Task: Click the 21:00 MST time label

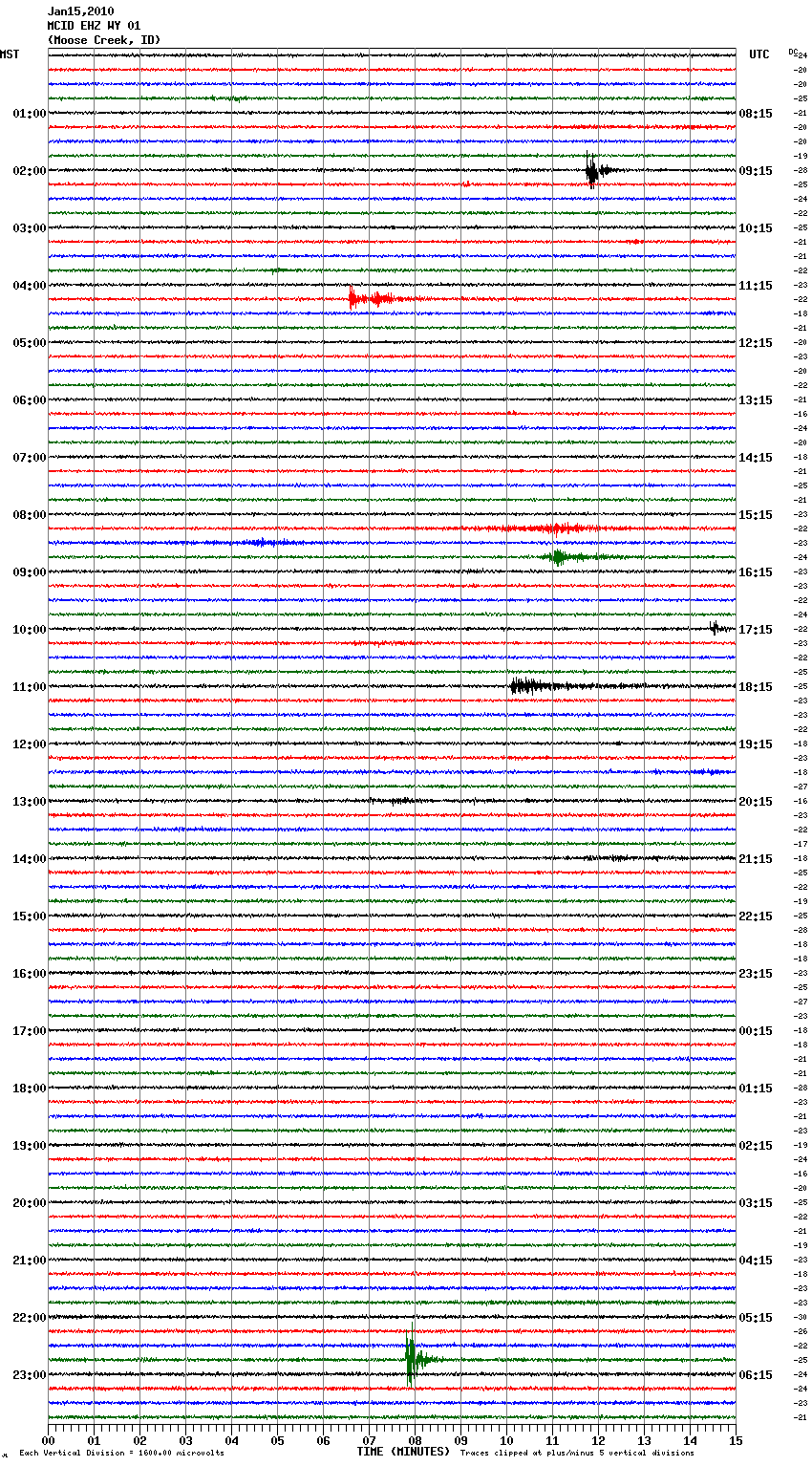Action: click(x=29, y=1260)
